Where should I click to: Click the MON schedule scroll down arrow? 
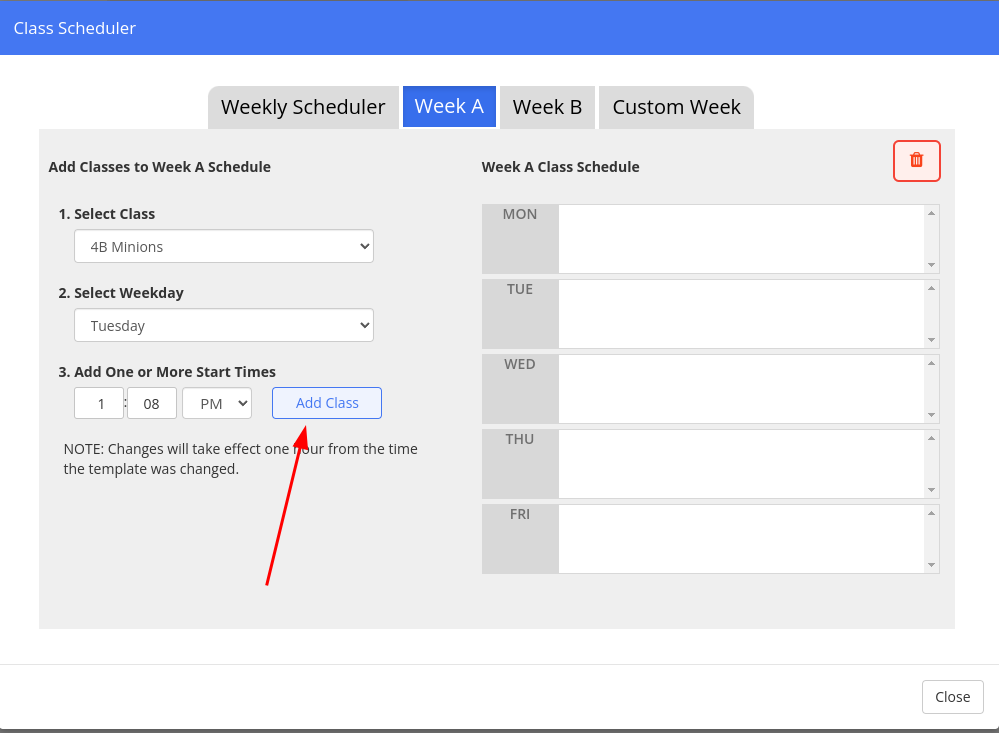pyautogui.click(x=931, y=265)
